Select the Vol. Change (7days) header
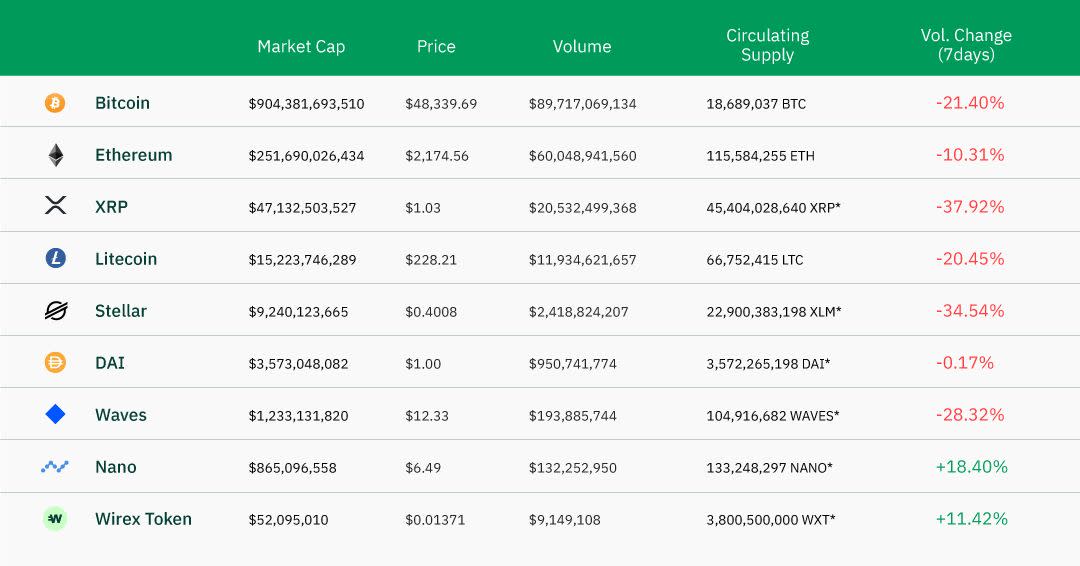 click(966, 45)
